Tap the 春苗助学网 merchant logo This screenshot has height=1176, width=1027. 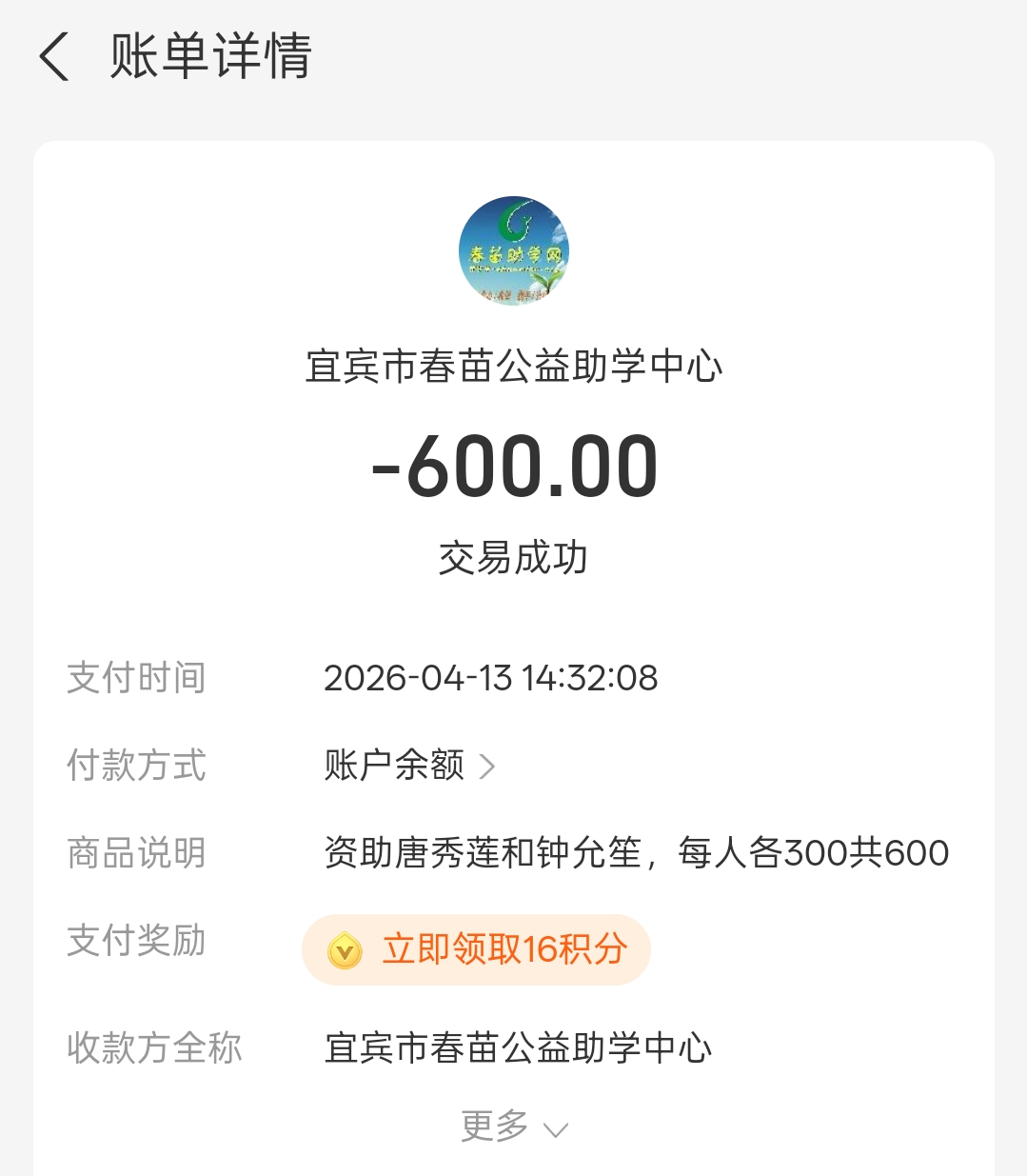pos(514,250)
